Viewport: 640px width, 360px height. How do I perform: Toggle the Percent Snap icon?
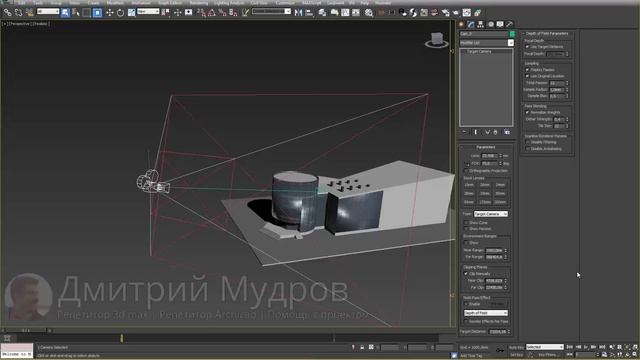222,13
